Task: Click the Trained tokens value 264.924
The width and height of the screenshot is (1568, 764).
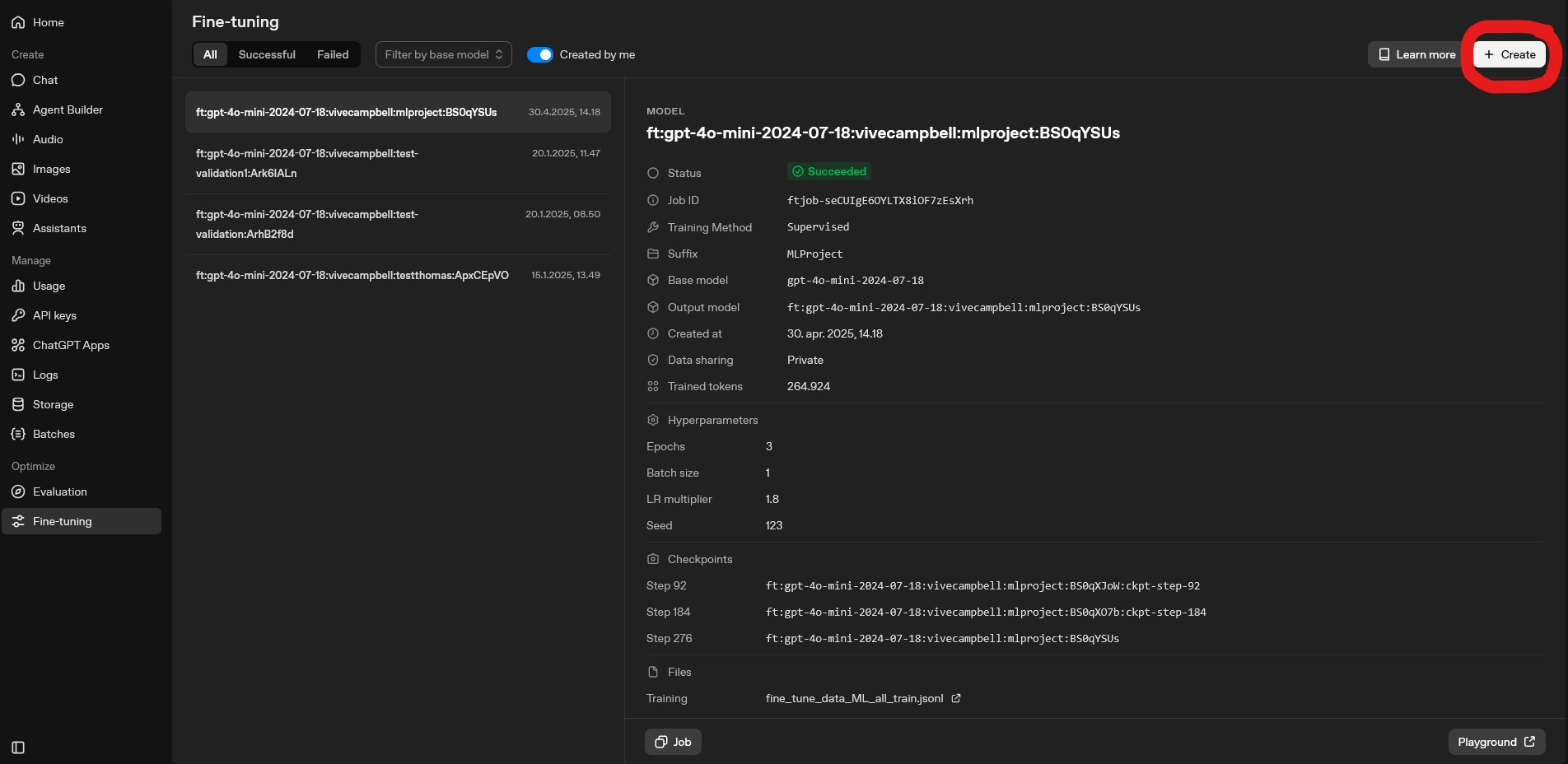Action: (x=809, y=386)
